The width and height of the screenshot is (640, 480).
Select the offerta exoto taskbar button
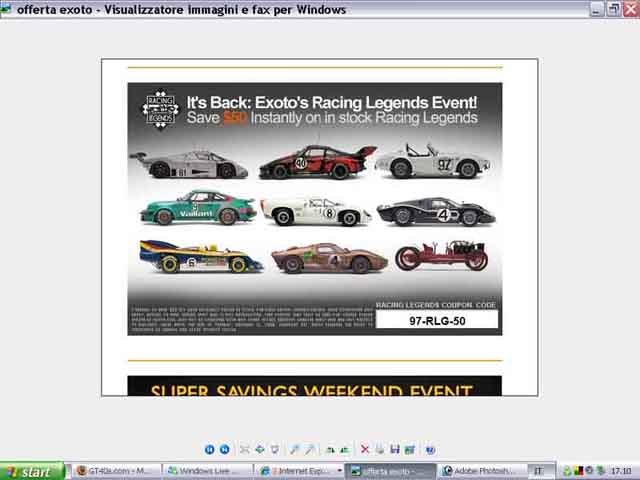(391, 471)
